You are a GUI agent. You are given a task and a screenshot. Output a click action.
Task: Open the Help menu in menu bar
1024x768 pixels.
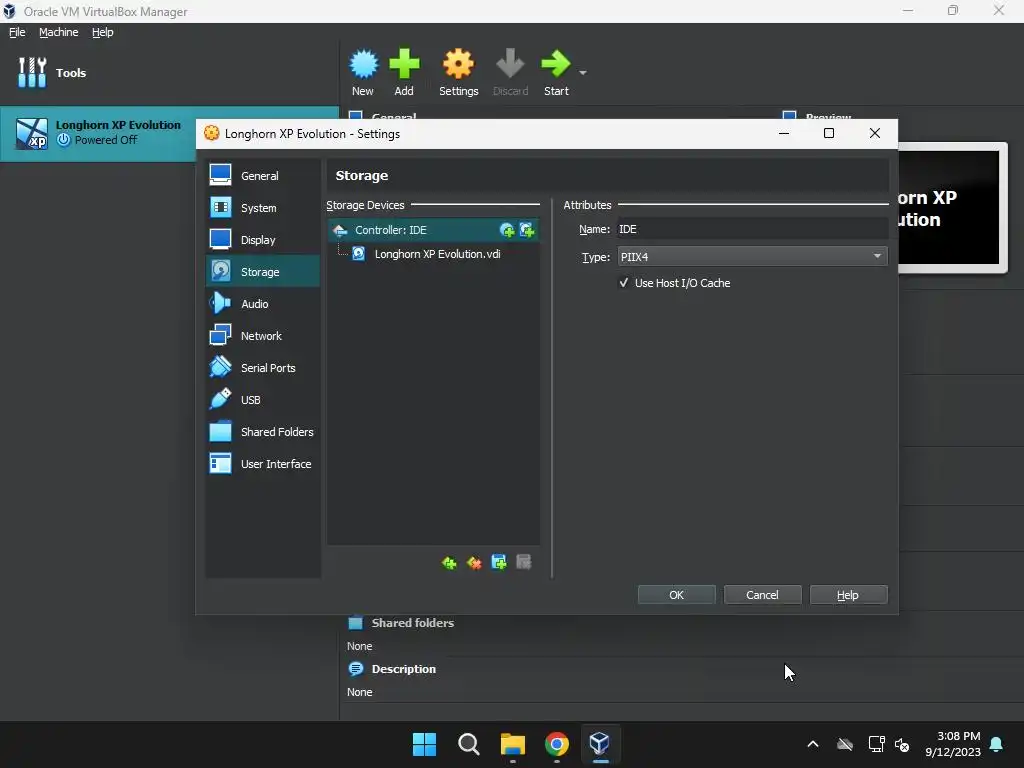point(103,32)
